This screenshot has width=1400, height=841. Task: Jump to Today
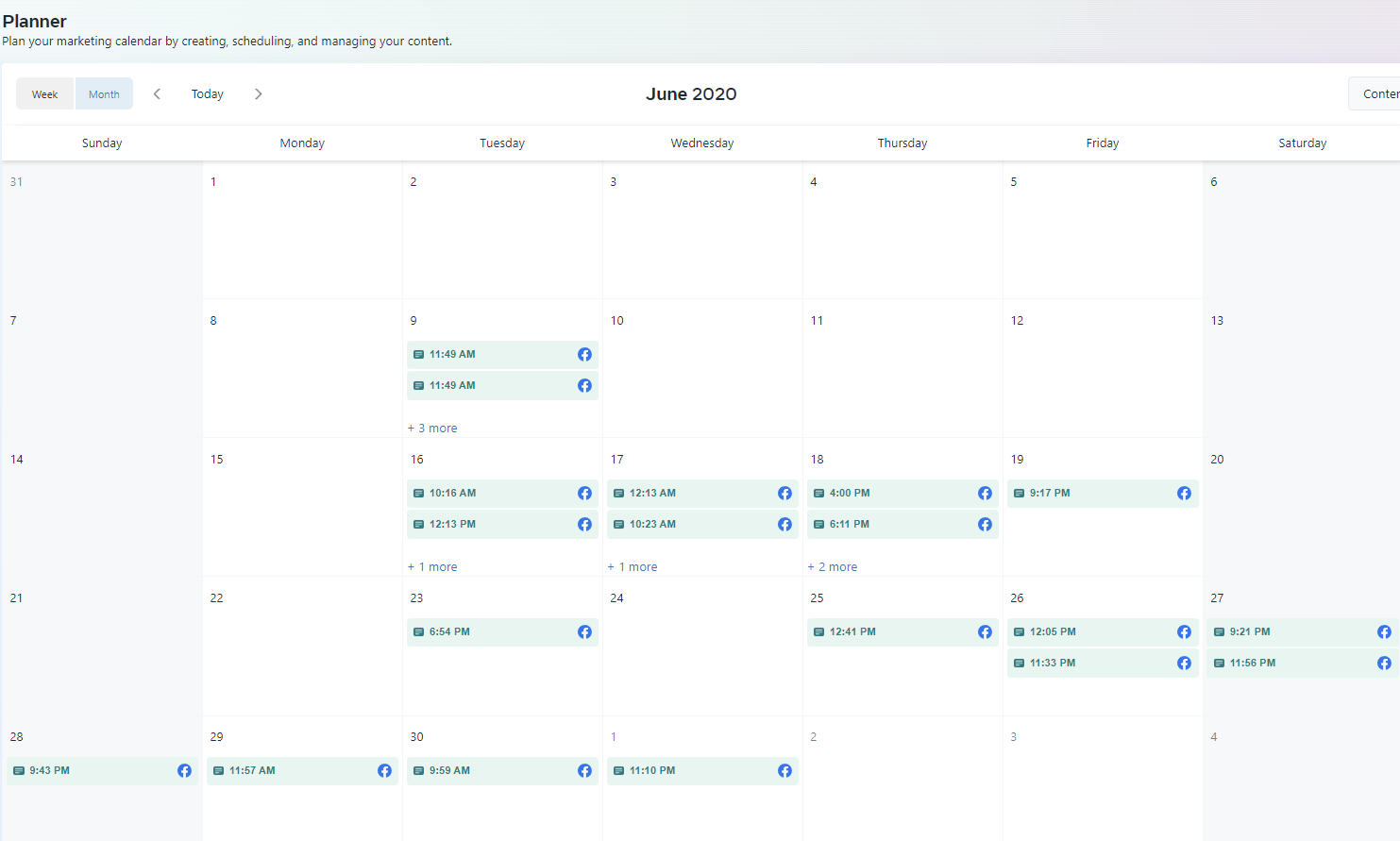tap(207, 94)
